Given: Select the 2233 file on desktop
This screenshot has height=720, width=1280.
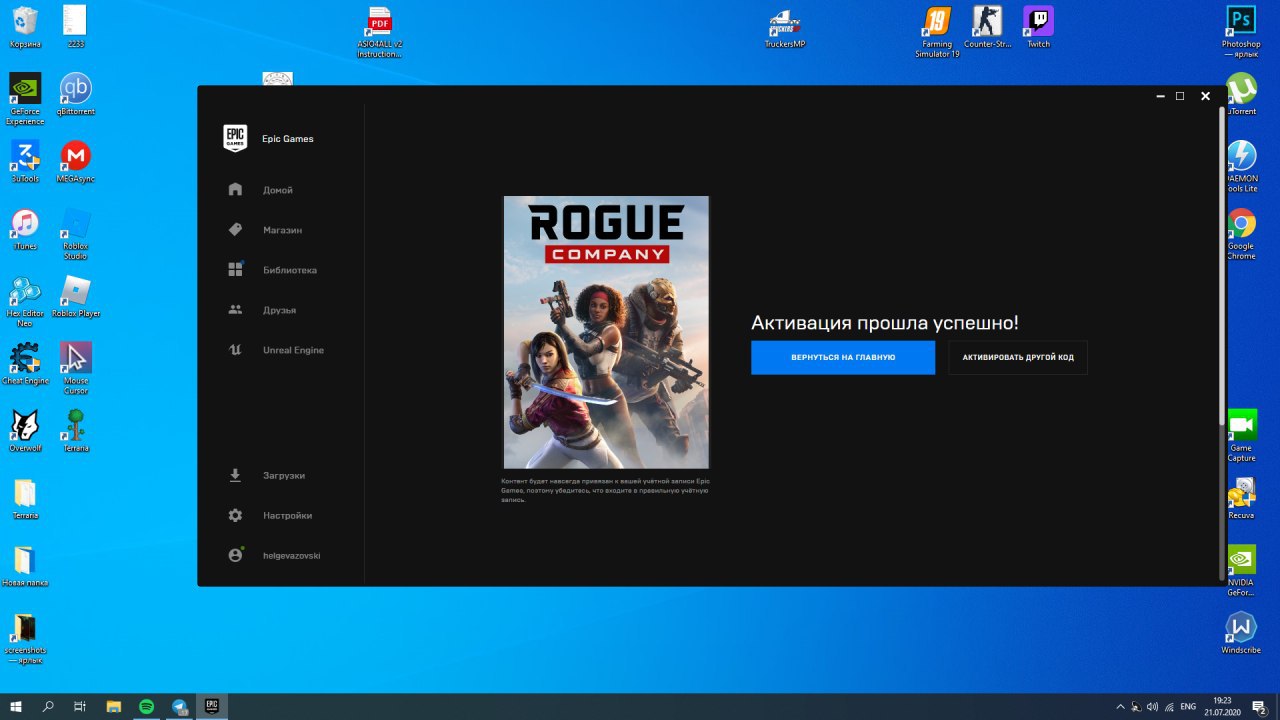Looking at the screenshot, I should (75, 27).
